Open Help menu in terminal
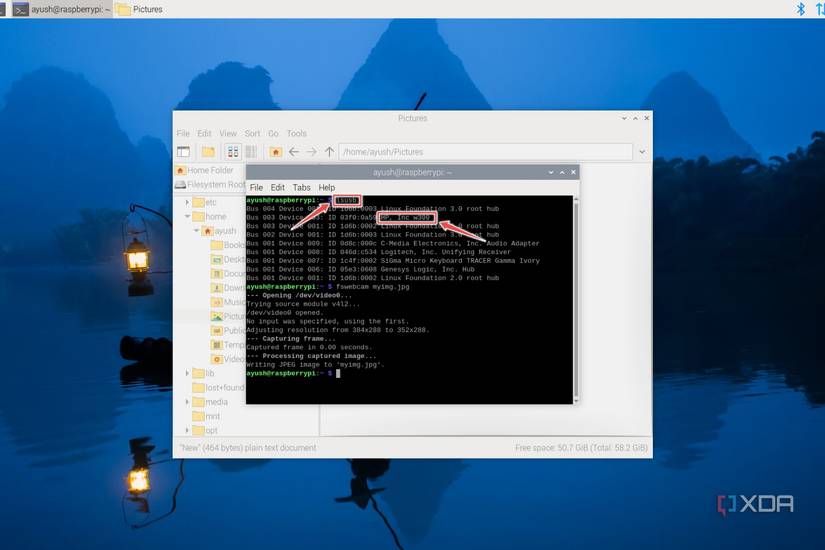 click(x=326, y=187)
